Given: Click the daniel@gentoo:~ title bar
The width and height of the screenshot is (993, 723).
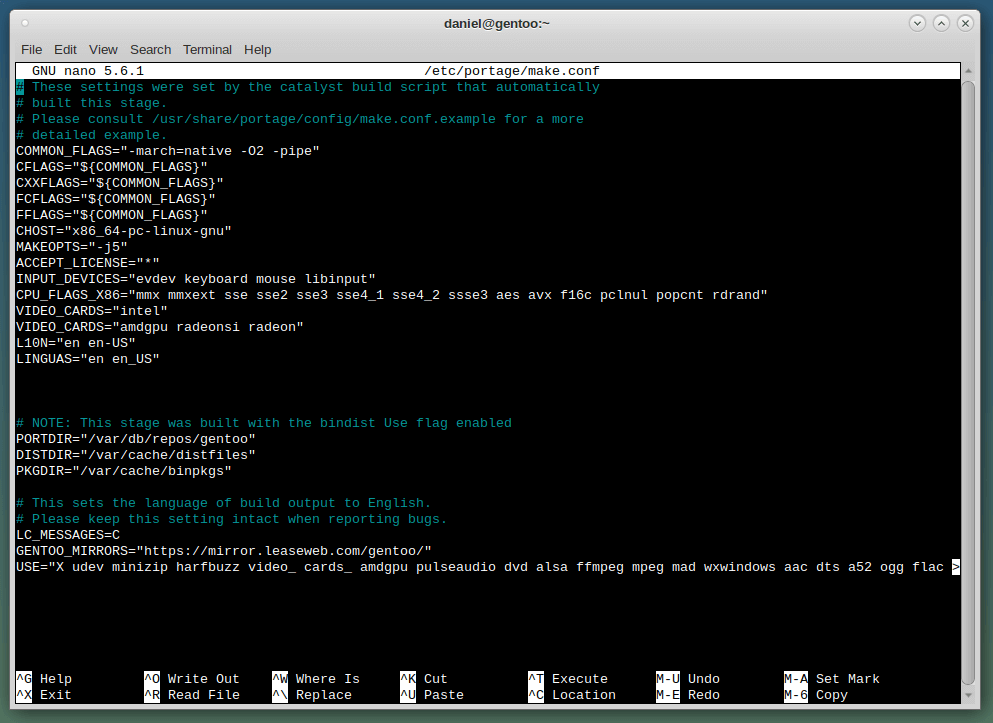Looking at the screenshot, I should point(496,23).
